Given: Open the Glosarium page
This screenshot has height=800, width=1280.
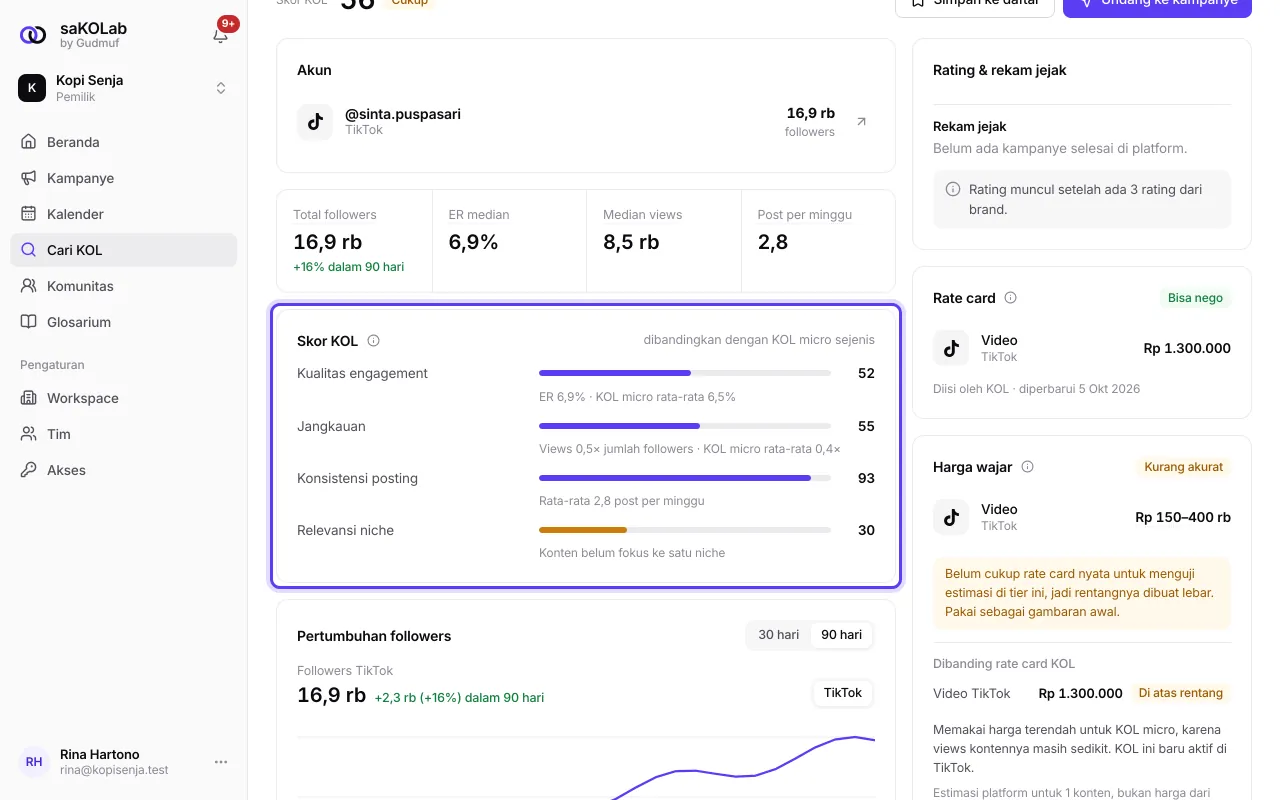Looking at the screenshot, I should [x=124, y=322].
